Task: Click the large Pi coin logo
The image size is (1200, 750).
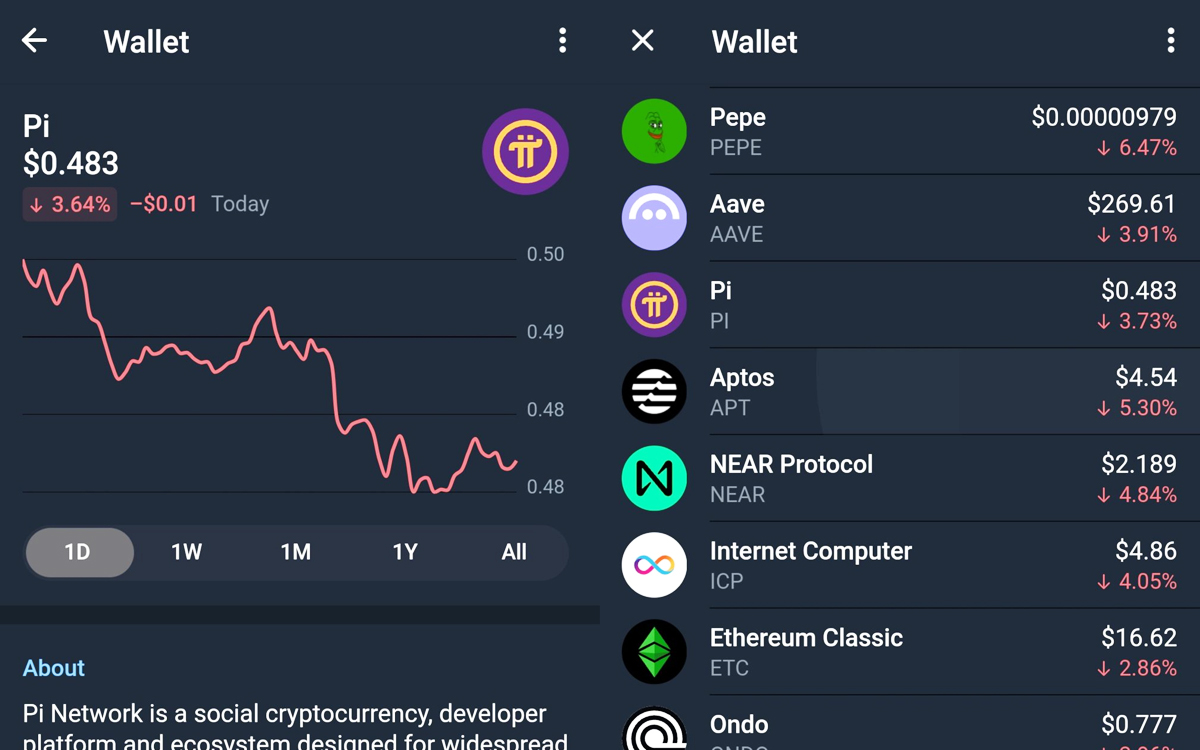Action: point(525,152)
